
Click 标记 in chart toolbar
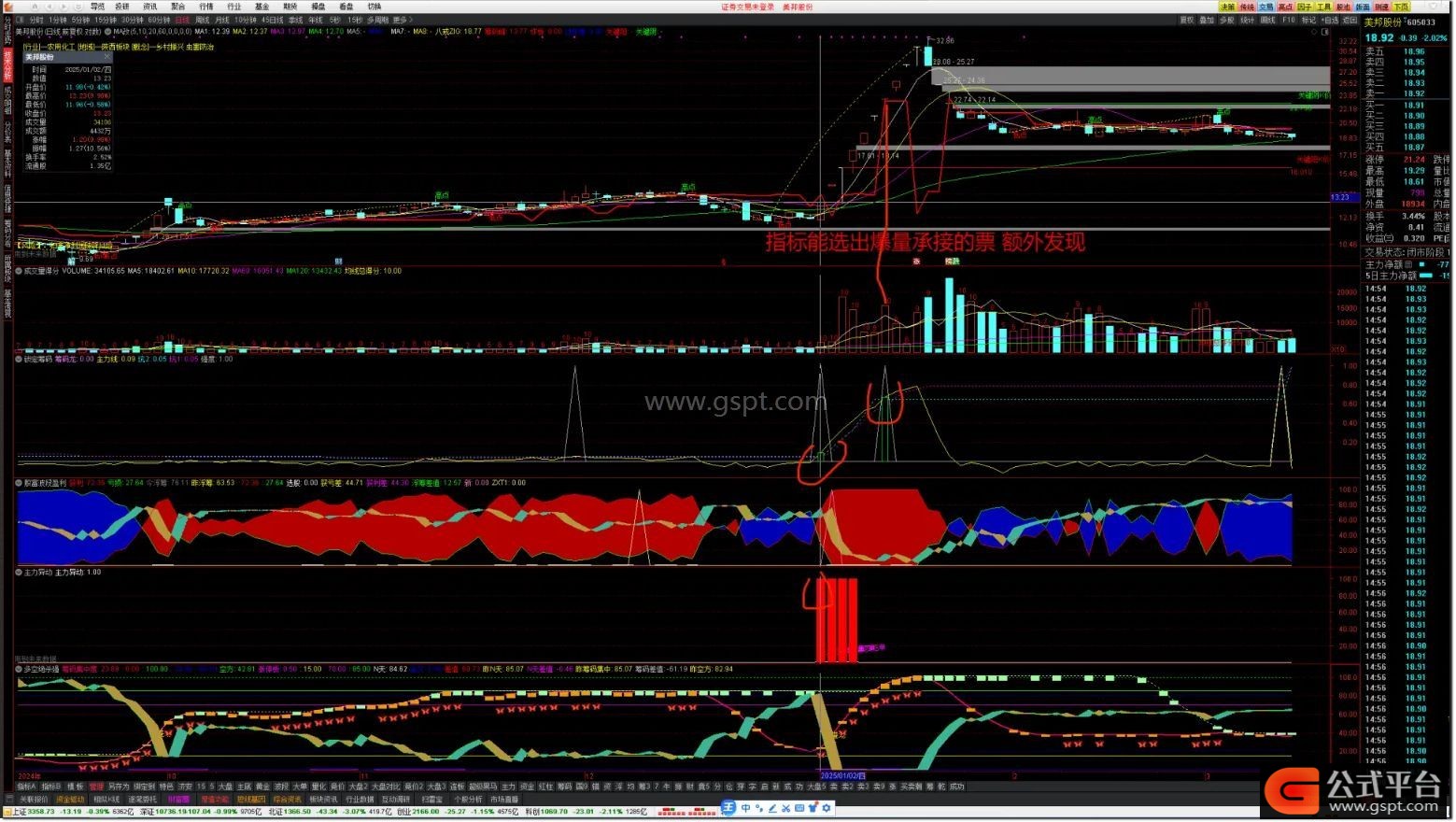click(x=1308, y=20)
